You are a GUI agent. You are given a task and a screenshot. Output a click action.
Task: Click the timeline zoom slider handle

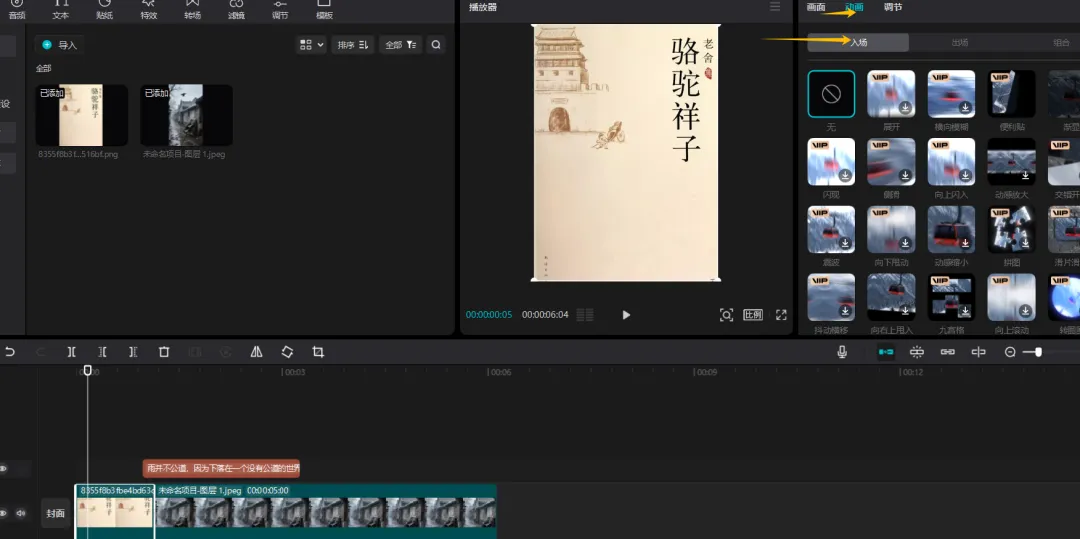(1038, 352)
